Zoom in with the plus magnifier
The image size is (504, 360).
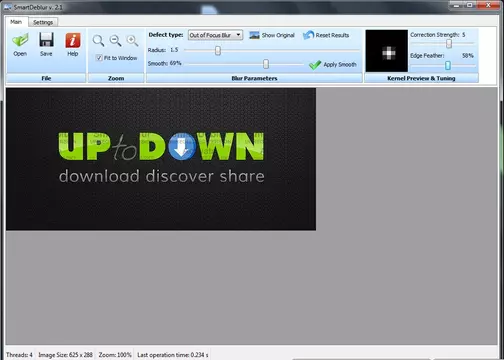132,41
